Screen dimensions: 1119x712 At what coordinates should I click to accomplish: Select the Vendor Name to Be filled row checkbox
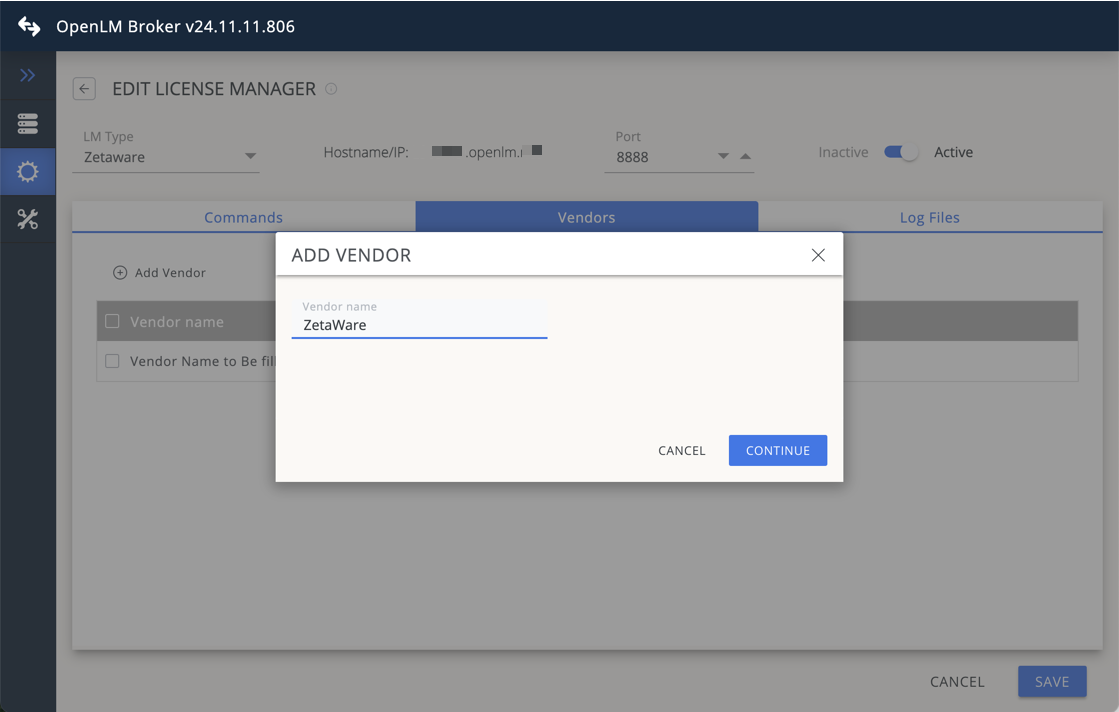(112, 361)
